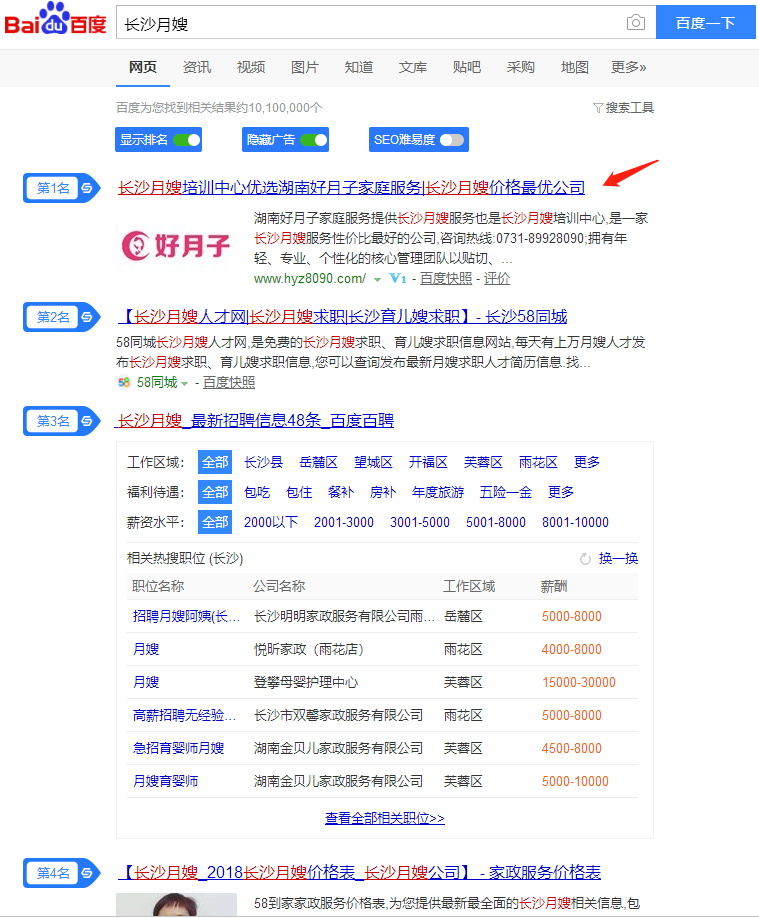Filter by 包住 benefit
Image resolution: width=759 pixels, height=918 pixels.
coord(299,492)
